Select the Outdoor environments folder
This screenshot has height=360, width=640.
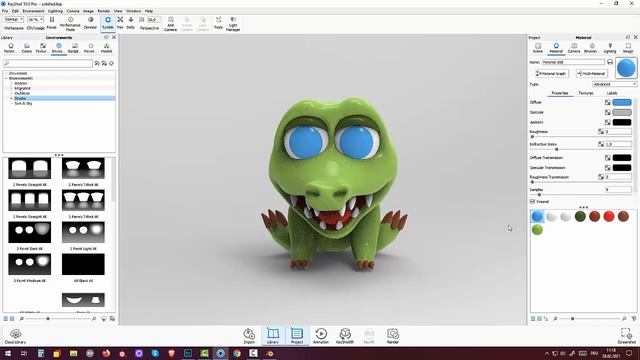(x=22, y=93)
